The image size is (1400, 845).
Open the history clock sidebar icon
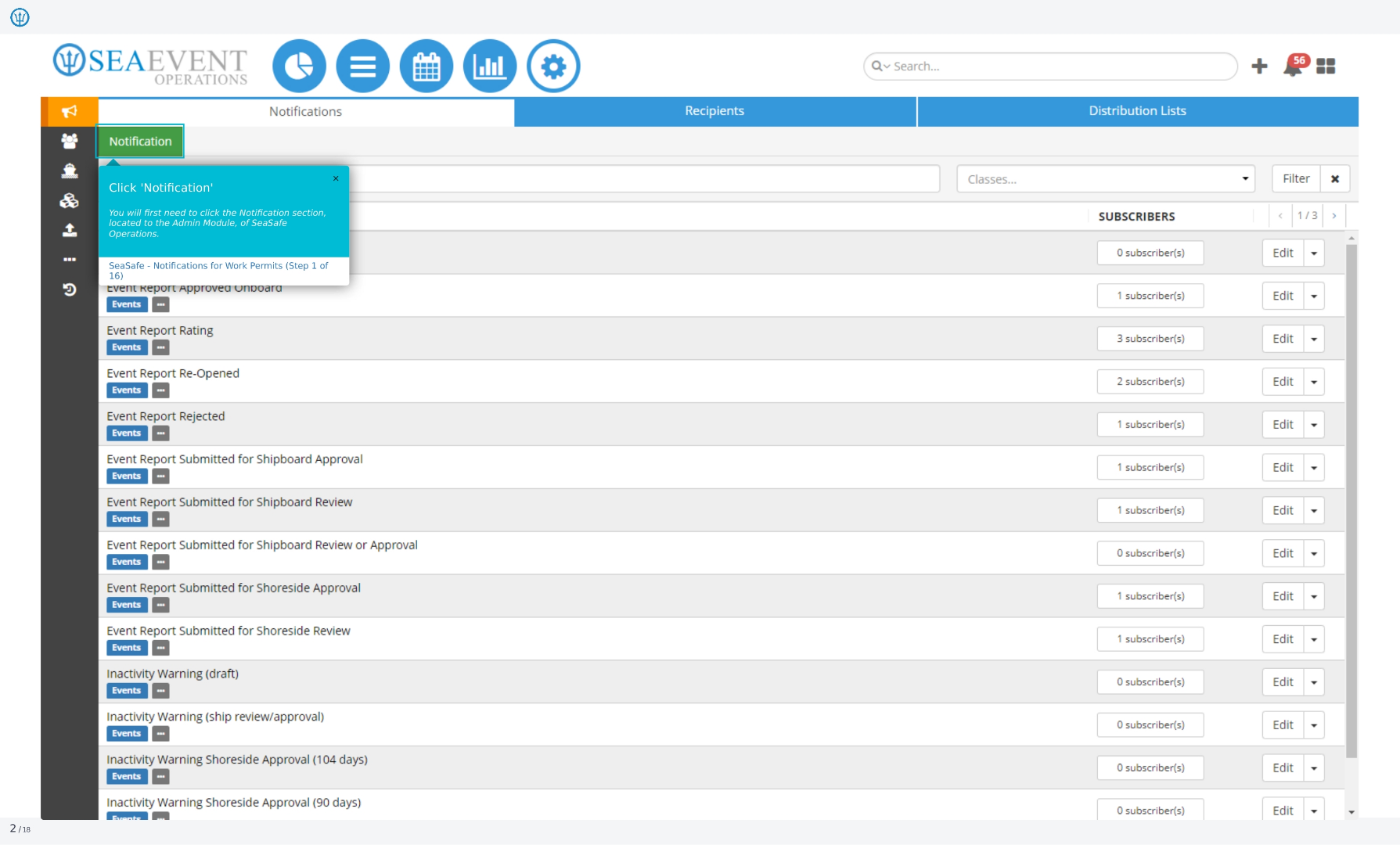tap(70, 289)
